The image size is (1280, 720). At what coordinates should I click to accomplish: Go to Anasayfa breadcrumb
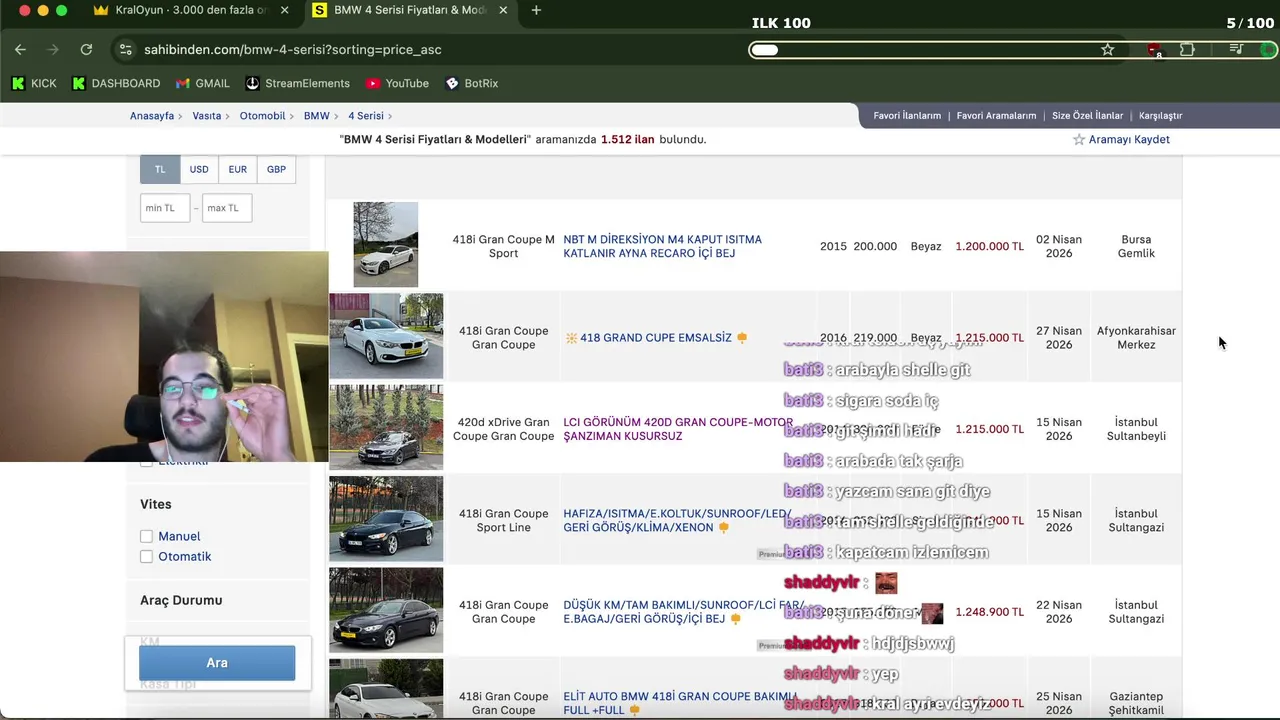click(x=152, y=116)
